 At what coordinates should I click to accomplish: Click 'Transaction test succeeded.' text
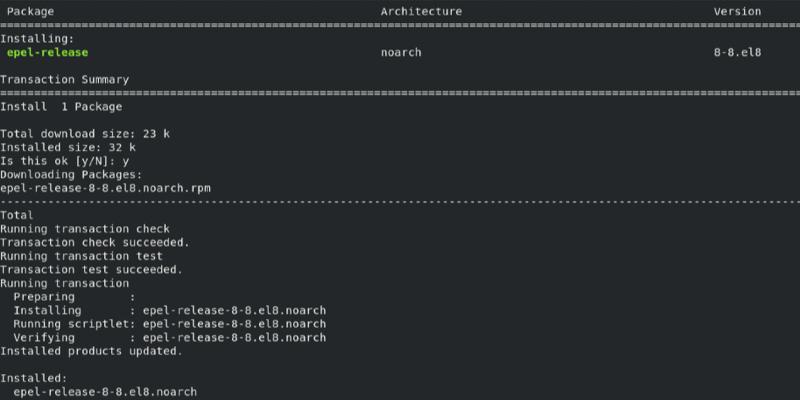click(x=91, y=269)
